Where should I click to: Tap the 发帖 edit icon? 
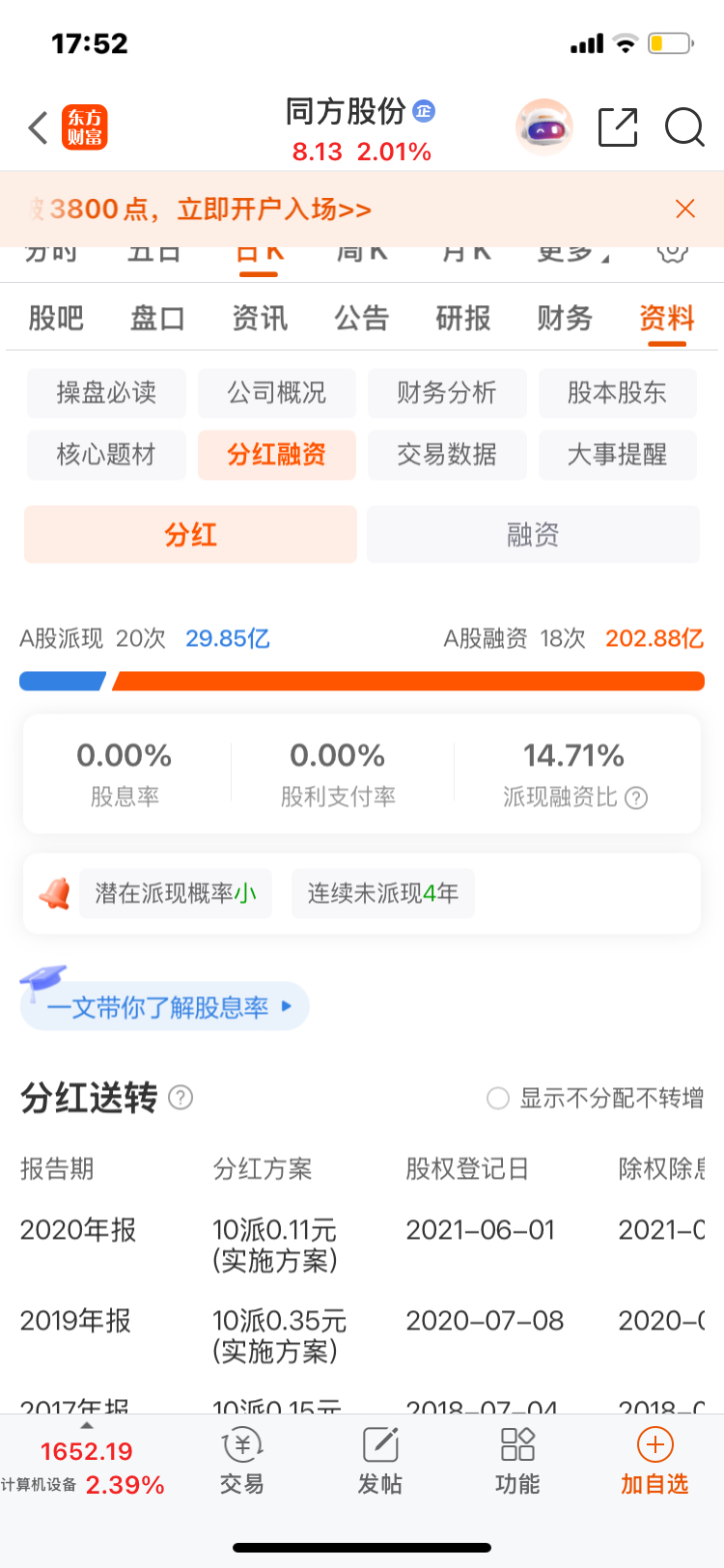click(380, 1445)
